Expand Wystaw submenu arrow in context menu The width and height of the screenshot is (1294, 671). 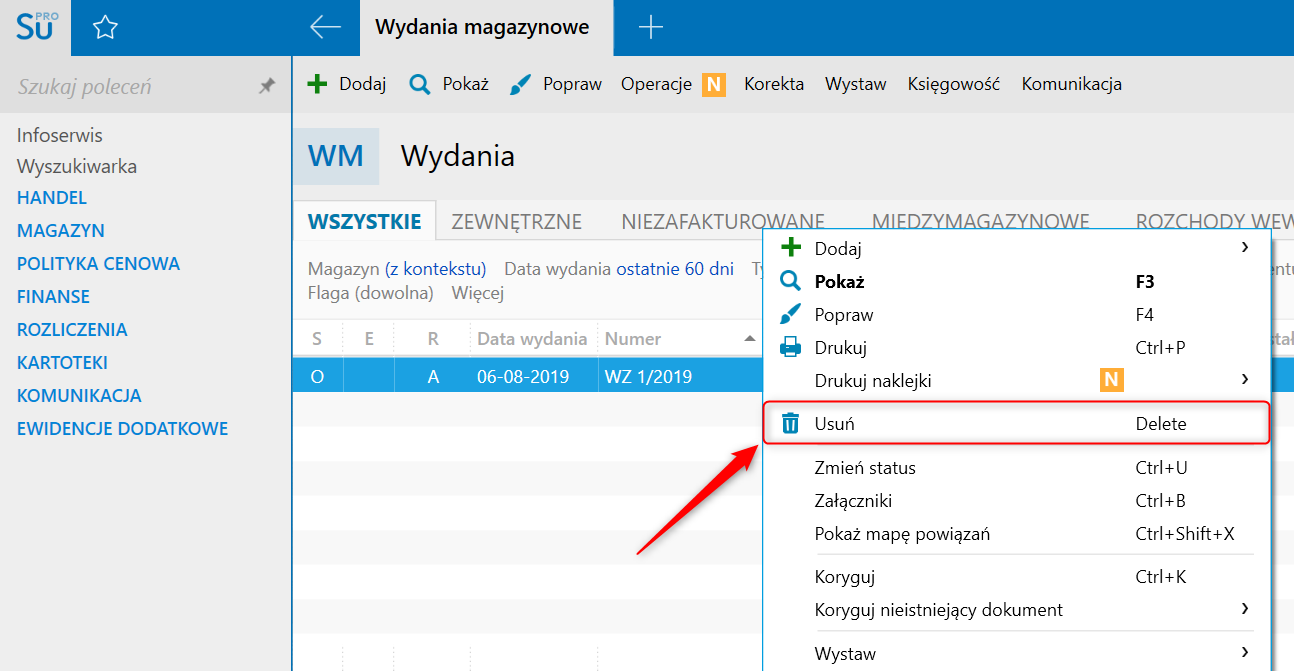tap(1245, 652)
